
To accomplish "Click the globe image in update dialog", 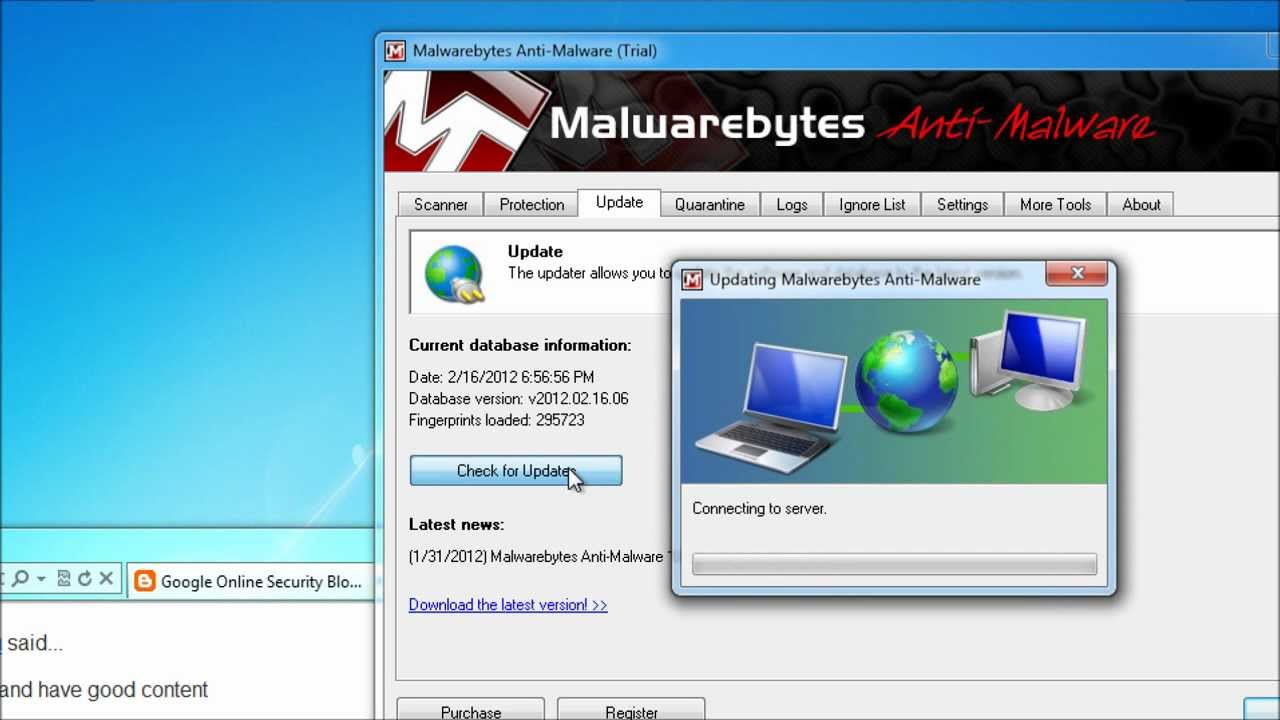I will [907, 382].
